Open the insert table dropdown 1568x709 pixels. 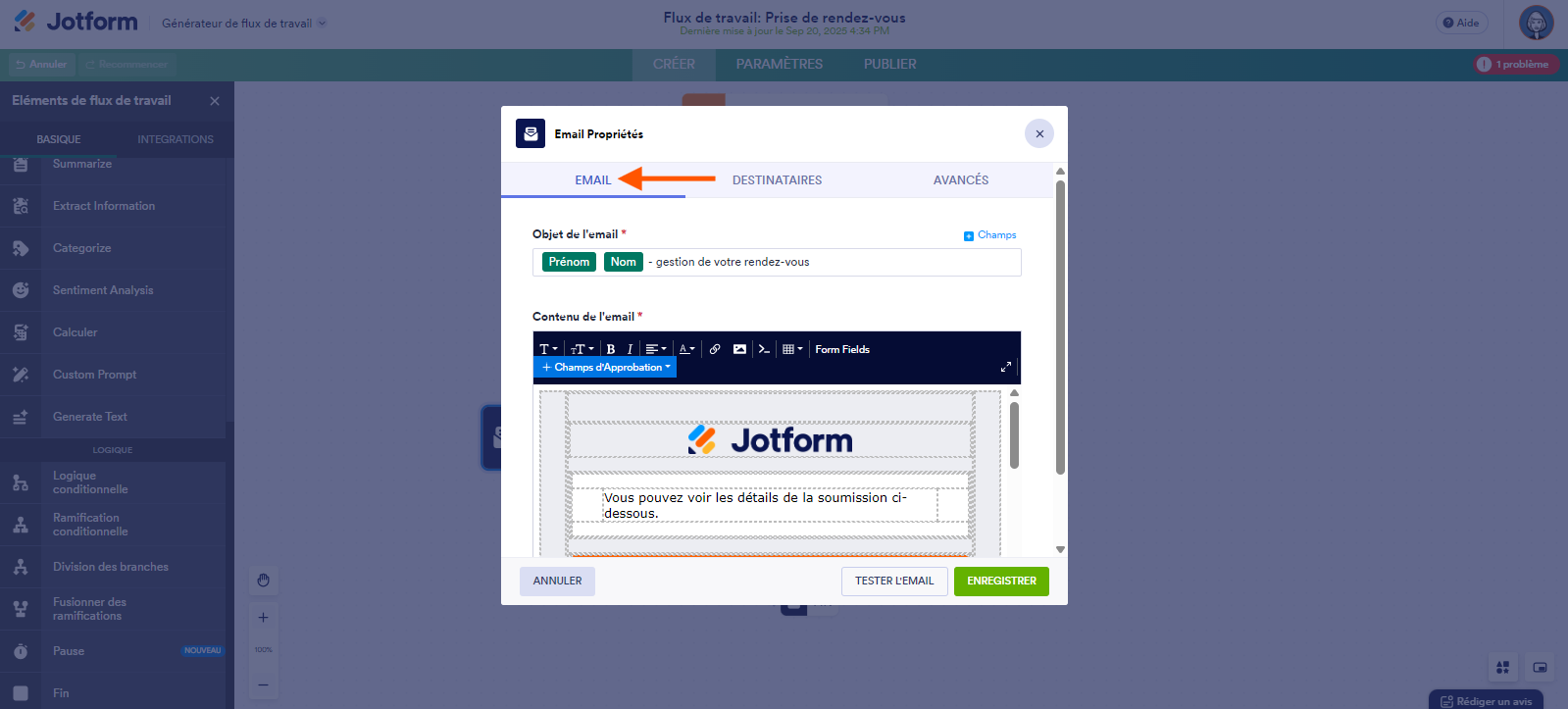pos(792,349)
